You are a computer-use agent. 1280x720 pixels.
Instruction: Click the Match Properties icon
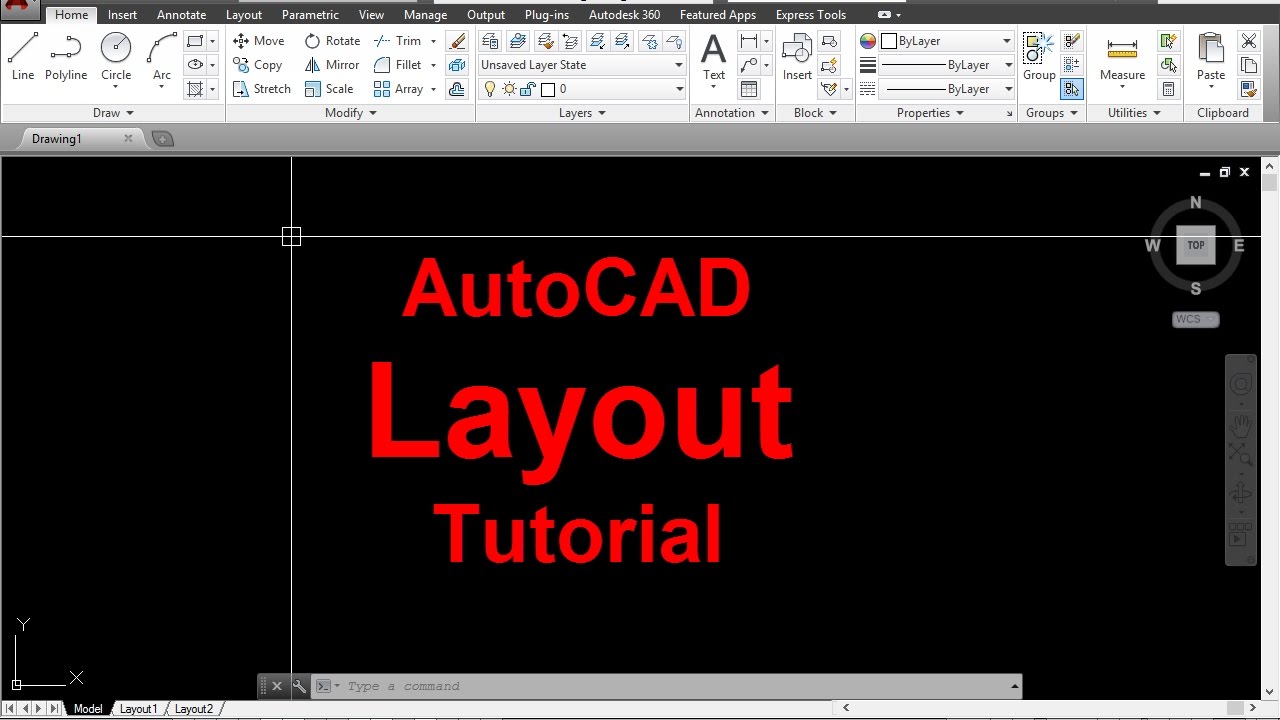click(1249, 89)
